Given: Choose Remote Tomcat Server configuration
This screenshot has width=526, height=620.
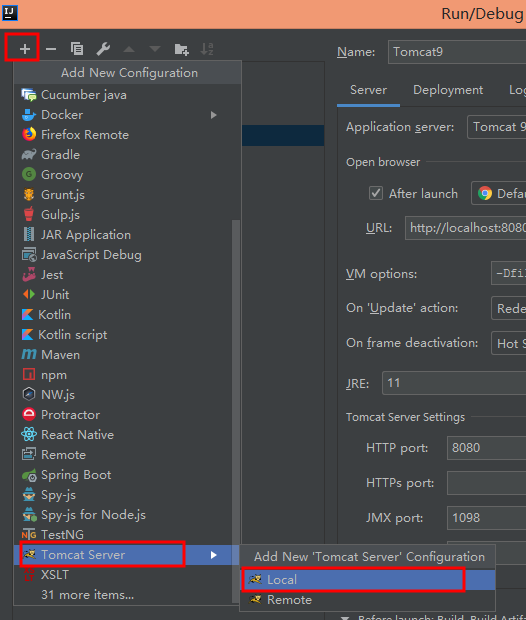Looking at the screenshot, I should pyautogui.click(x=368, y=600).
